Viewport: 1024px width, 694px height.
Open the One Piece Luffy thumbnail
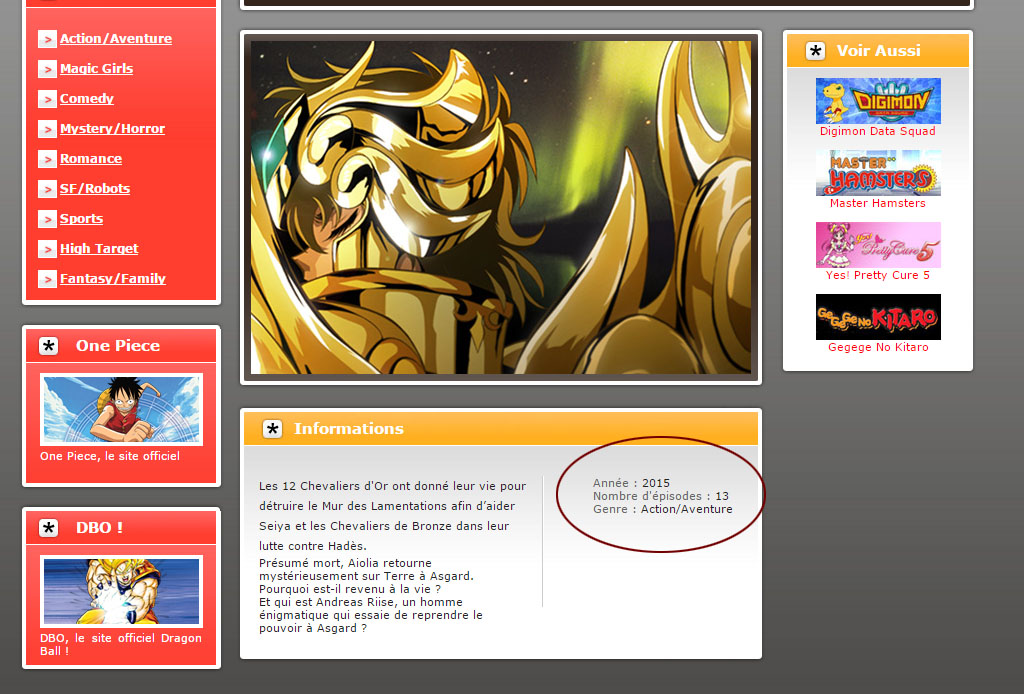pyautogui.click(x=121, y=409)
